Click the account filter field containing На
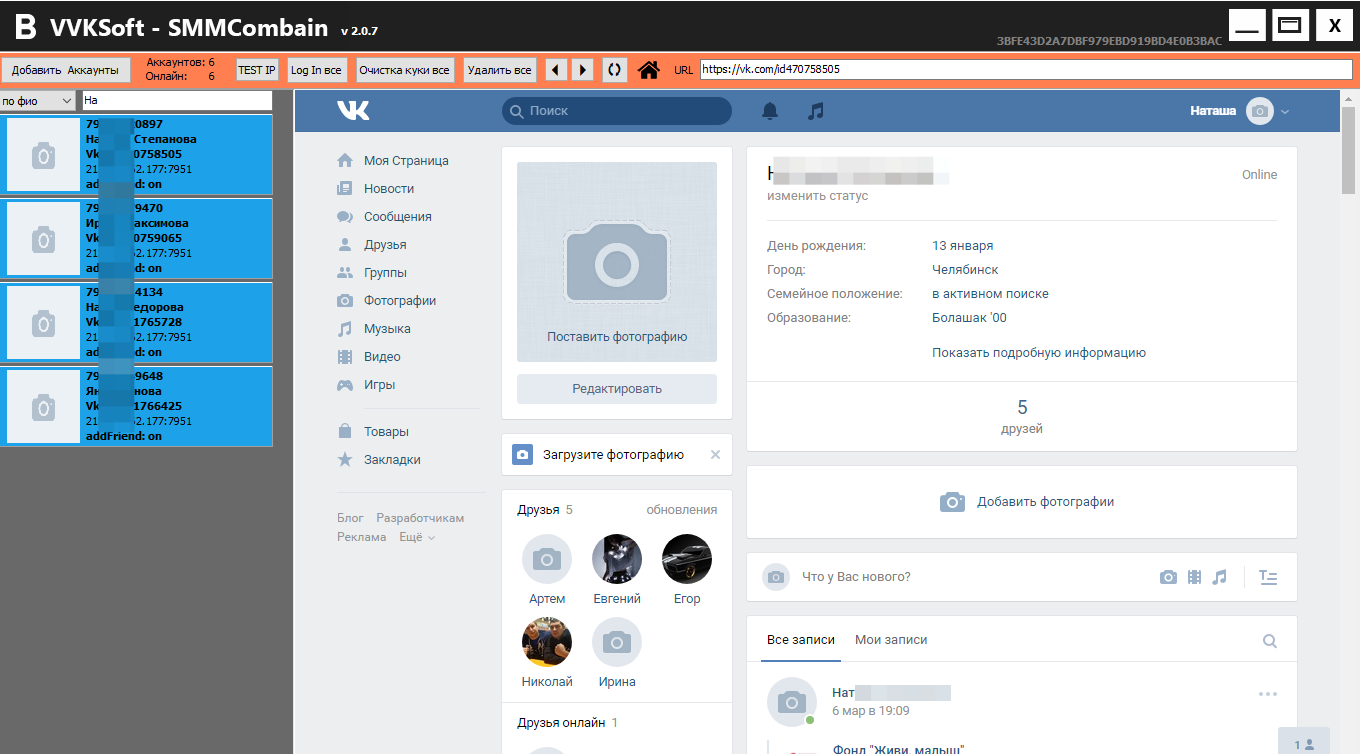This screenshot has height=754, width=1360. [177, 101]
